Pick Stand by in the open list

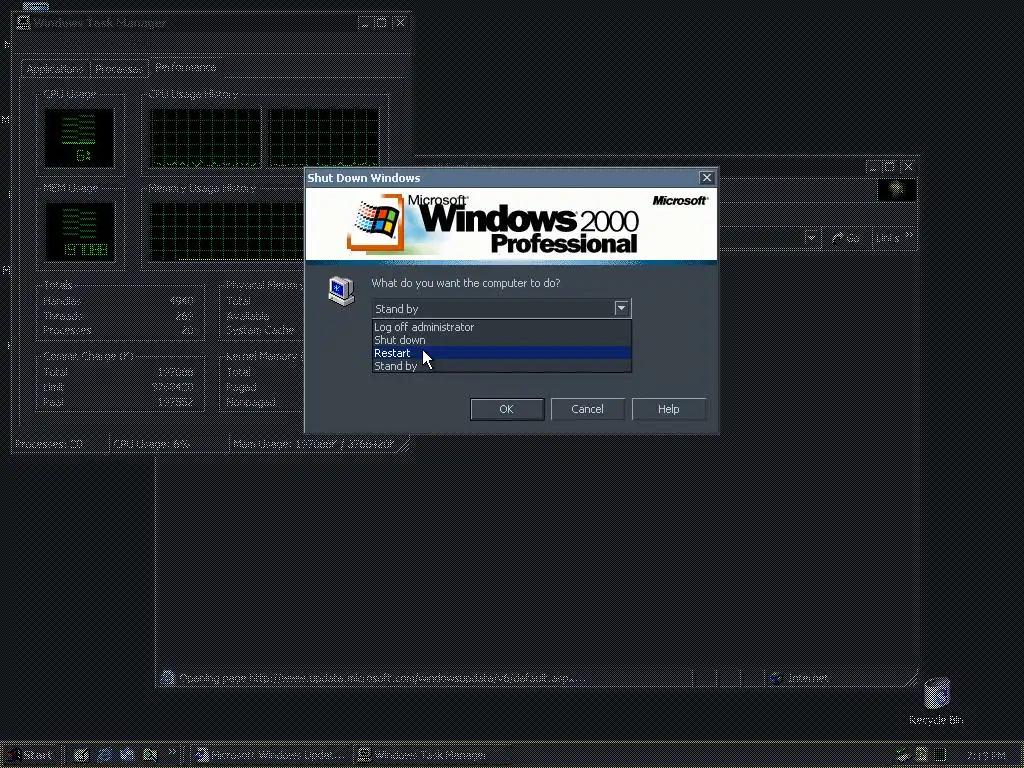(501, 366)
